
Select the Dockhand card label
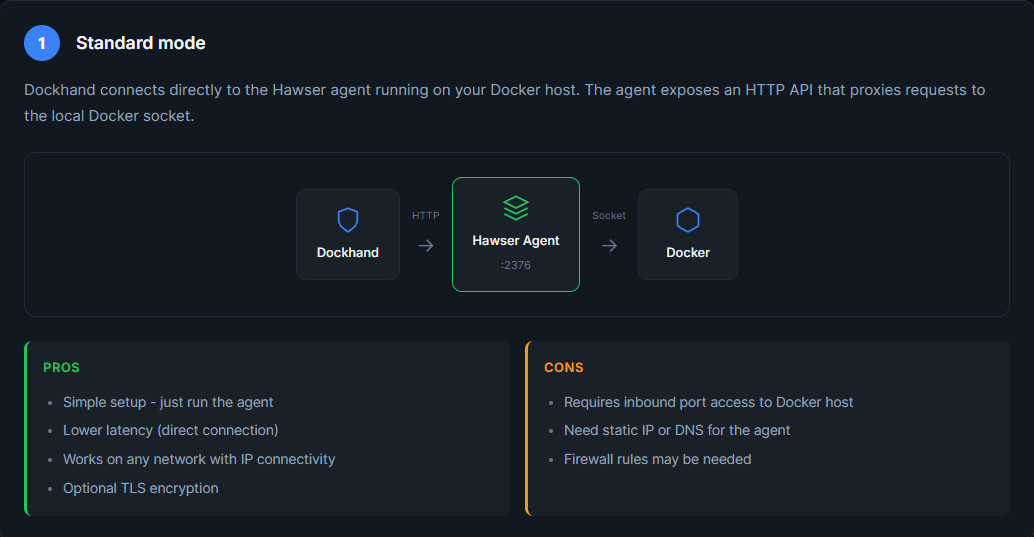point(348,253)
